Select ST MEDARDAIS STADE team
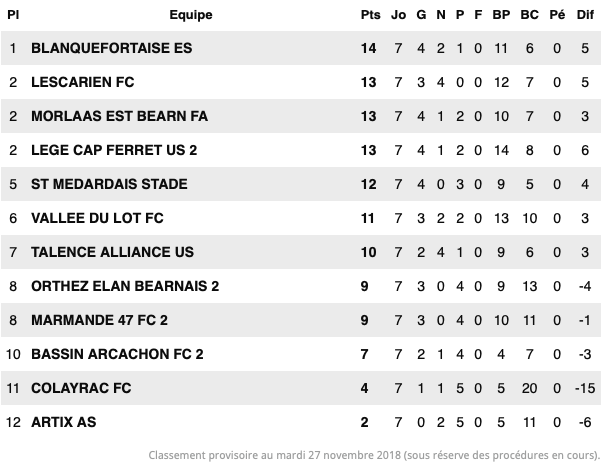The image size is (603, 466). pyautogui.click(x=109, y=184)
